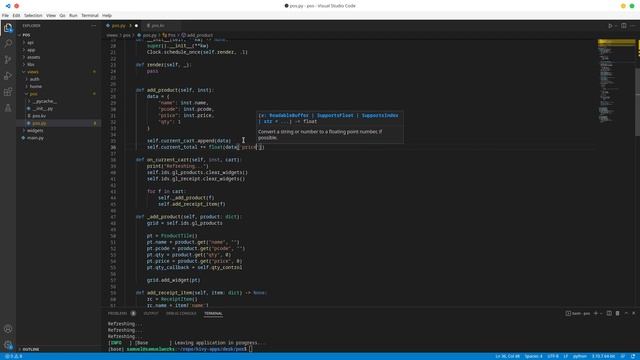The width and height of the screenshot is (640, 360).
Task: Expand the __pycache__ folder
Action: 42,101
